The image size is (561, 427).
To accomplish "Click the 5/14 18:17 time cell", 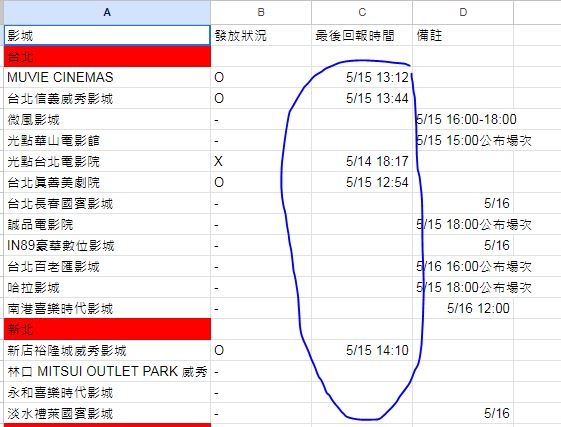I will (x=362, y=161).
